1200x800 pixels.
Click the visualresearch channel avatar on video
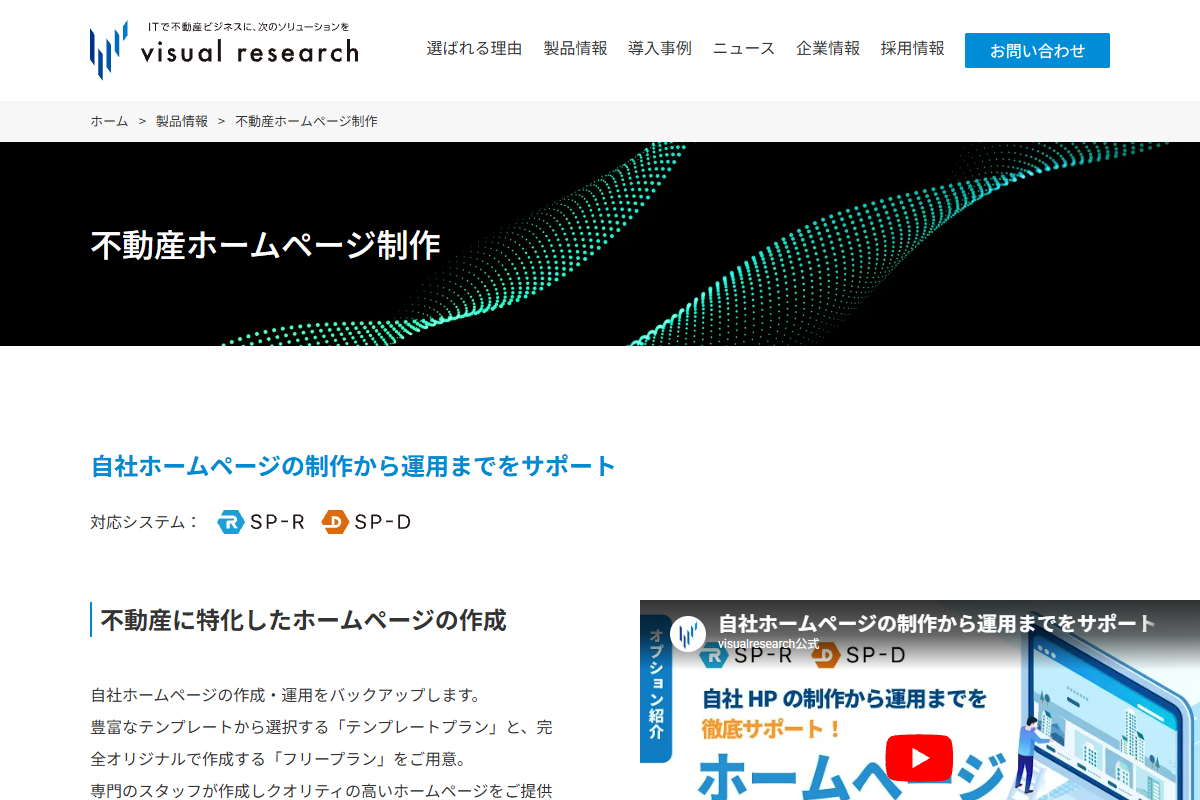[x=688, y=633]
